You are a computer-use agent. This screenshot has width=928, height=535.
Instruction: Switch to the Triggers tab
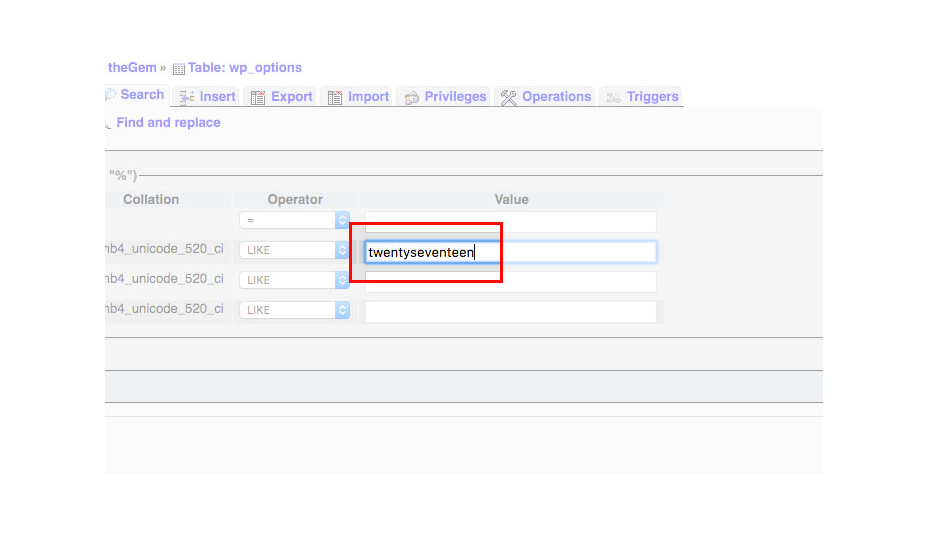click(642, 96)
